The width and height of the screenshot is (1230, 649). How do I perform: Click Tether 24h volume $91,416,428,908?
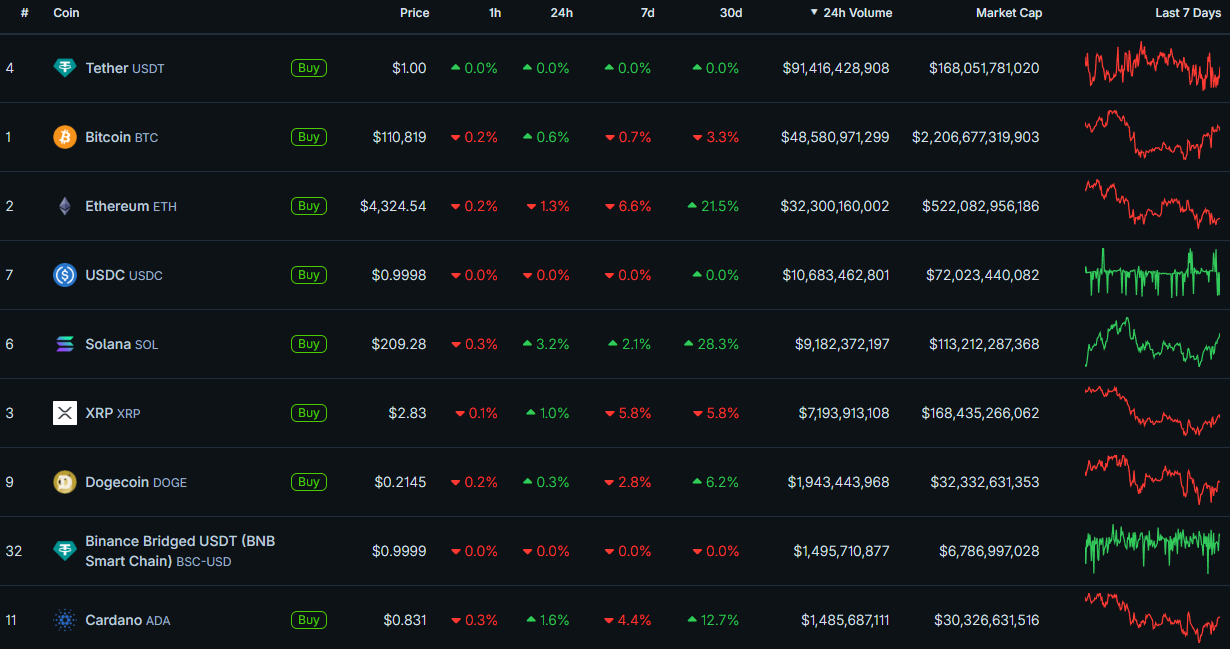tap(836, 68)
